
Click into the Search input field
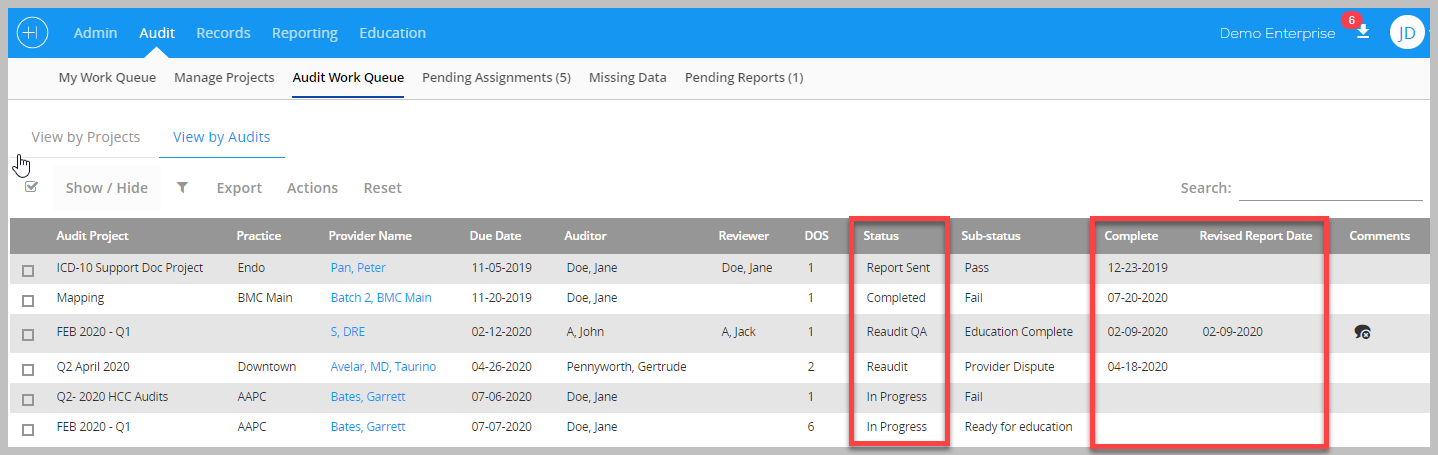[1330, 188]
